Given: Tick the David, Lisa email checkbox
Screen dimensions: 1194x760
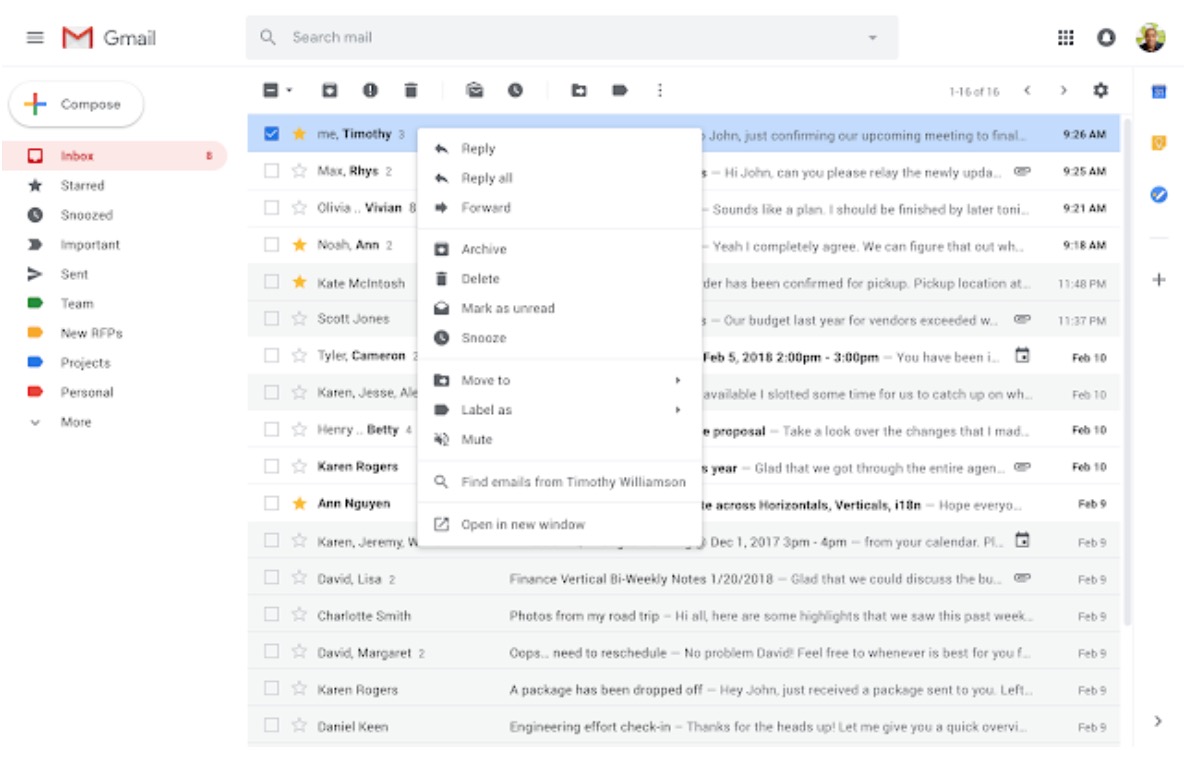Looking at the screenshot, I should click(271, 578).
